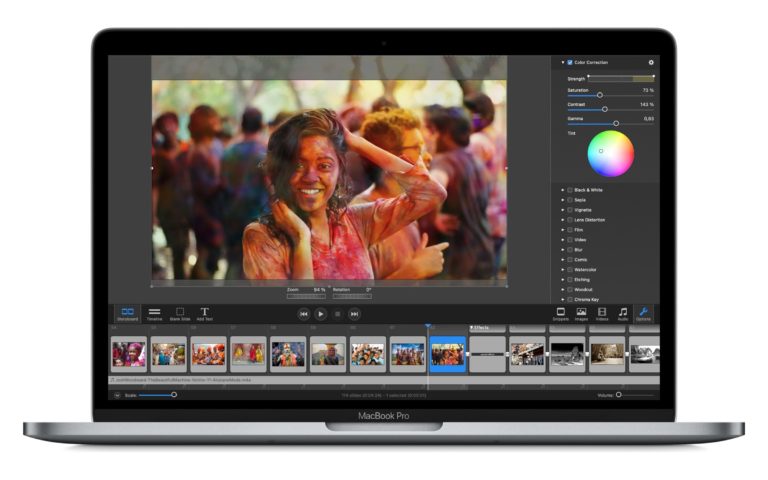The width and height of the screenshot is (768, 480).
Task: Open the Options wrench panel
Action: [644, 314]
